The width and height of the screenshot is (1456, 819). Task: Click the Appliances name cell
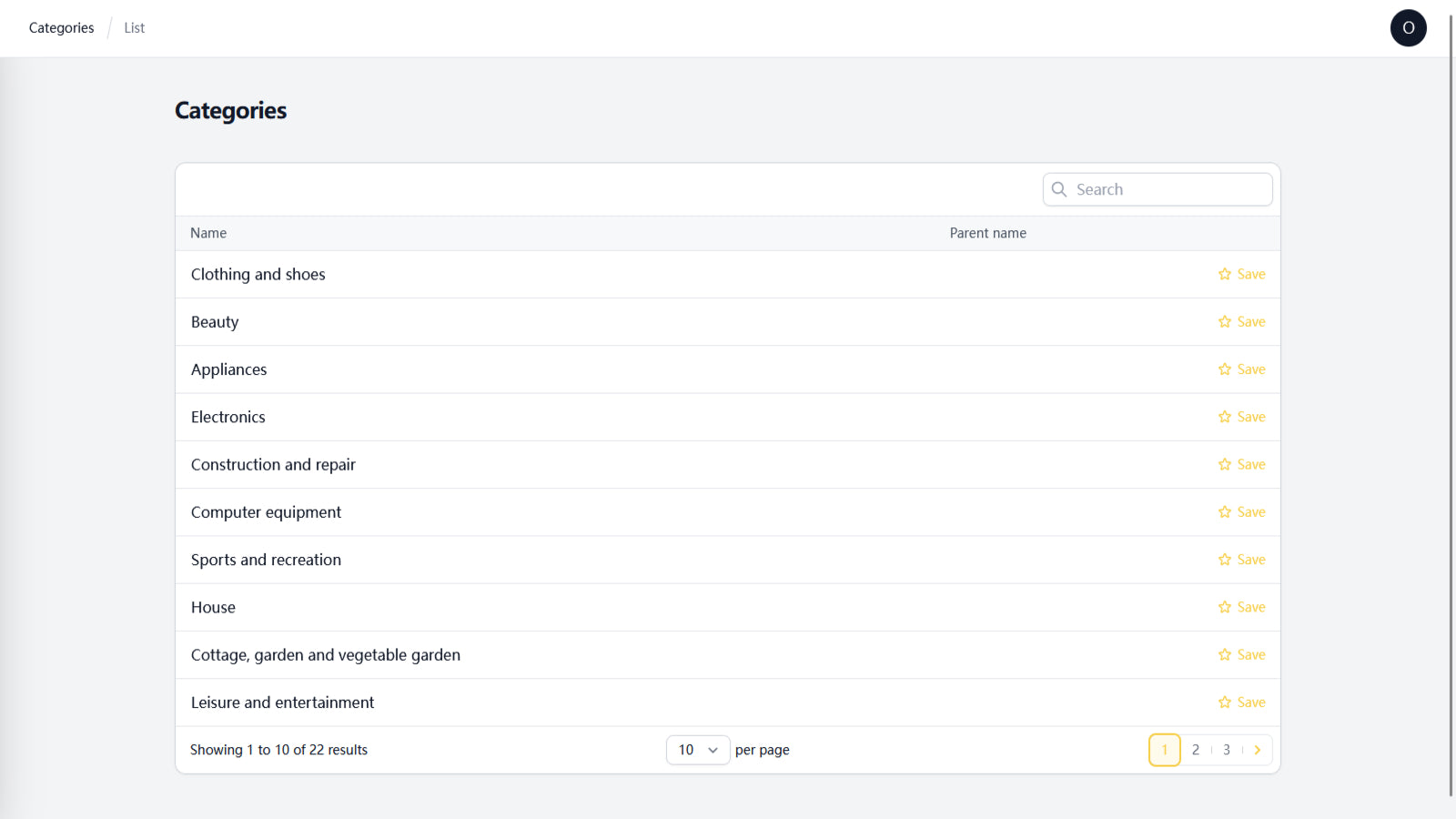(229, 369)
